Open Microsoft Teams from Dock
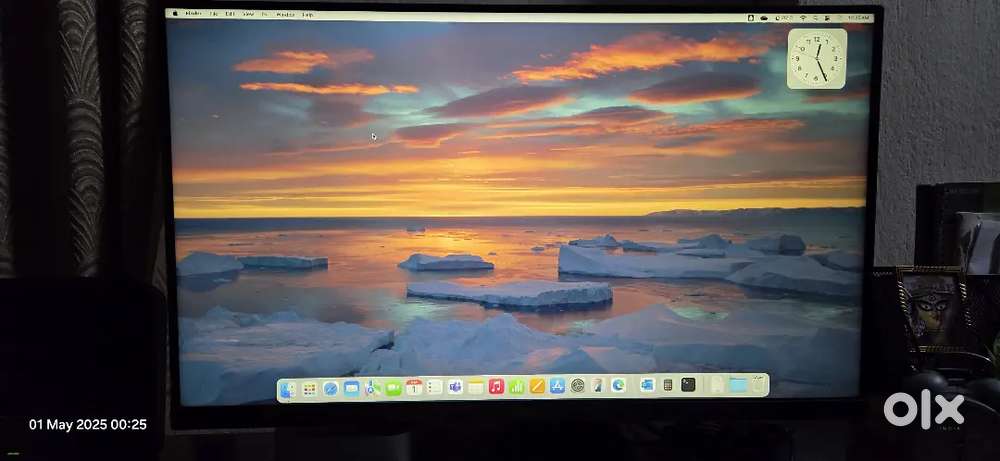 tap(455, 387)
